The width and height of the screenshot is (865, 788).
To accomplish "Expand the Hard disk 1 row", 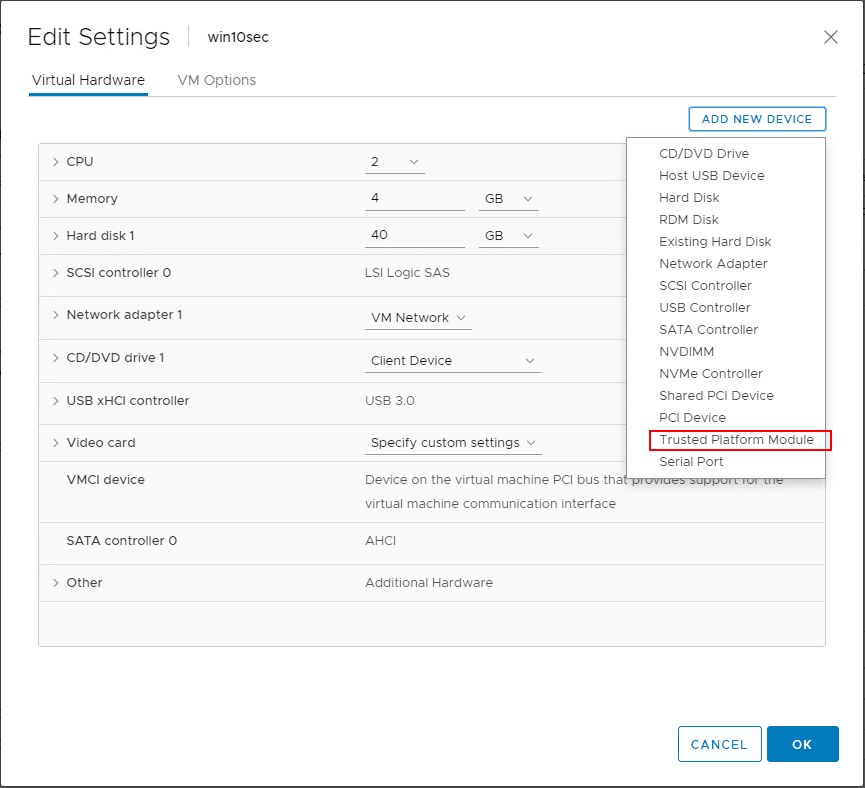I will point(56,236).
